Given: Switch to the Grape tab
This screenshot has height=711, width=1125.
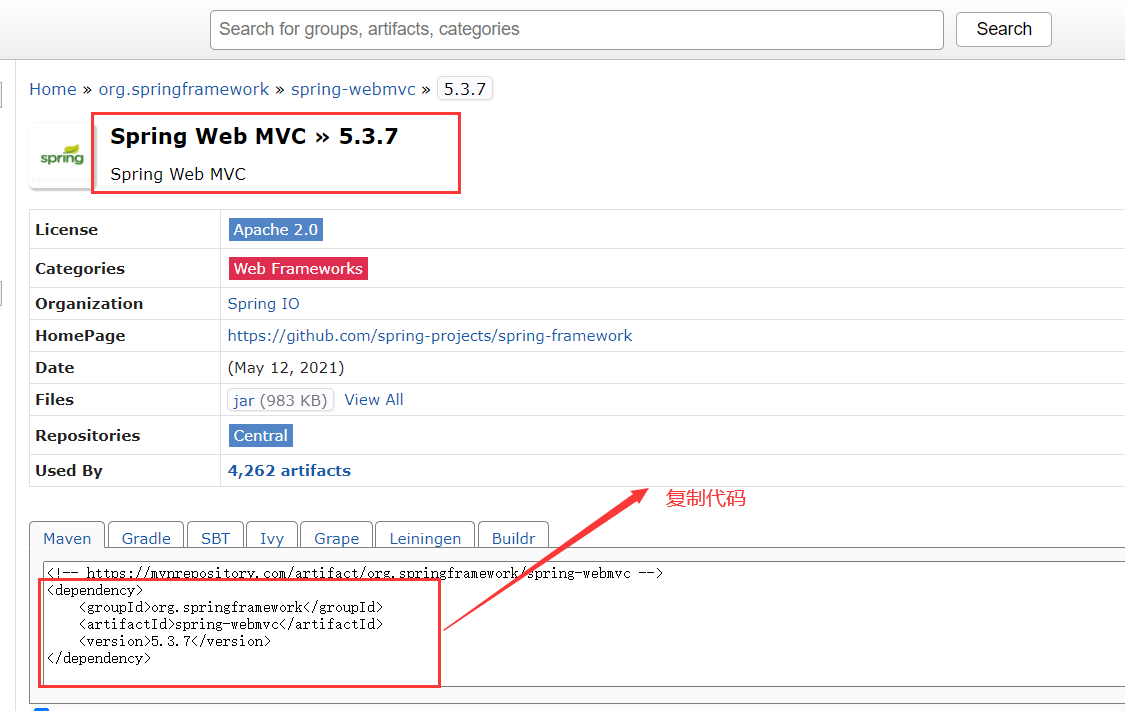Looking at the screenshot, I should [336, 538].
